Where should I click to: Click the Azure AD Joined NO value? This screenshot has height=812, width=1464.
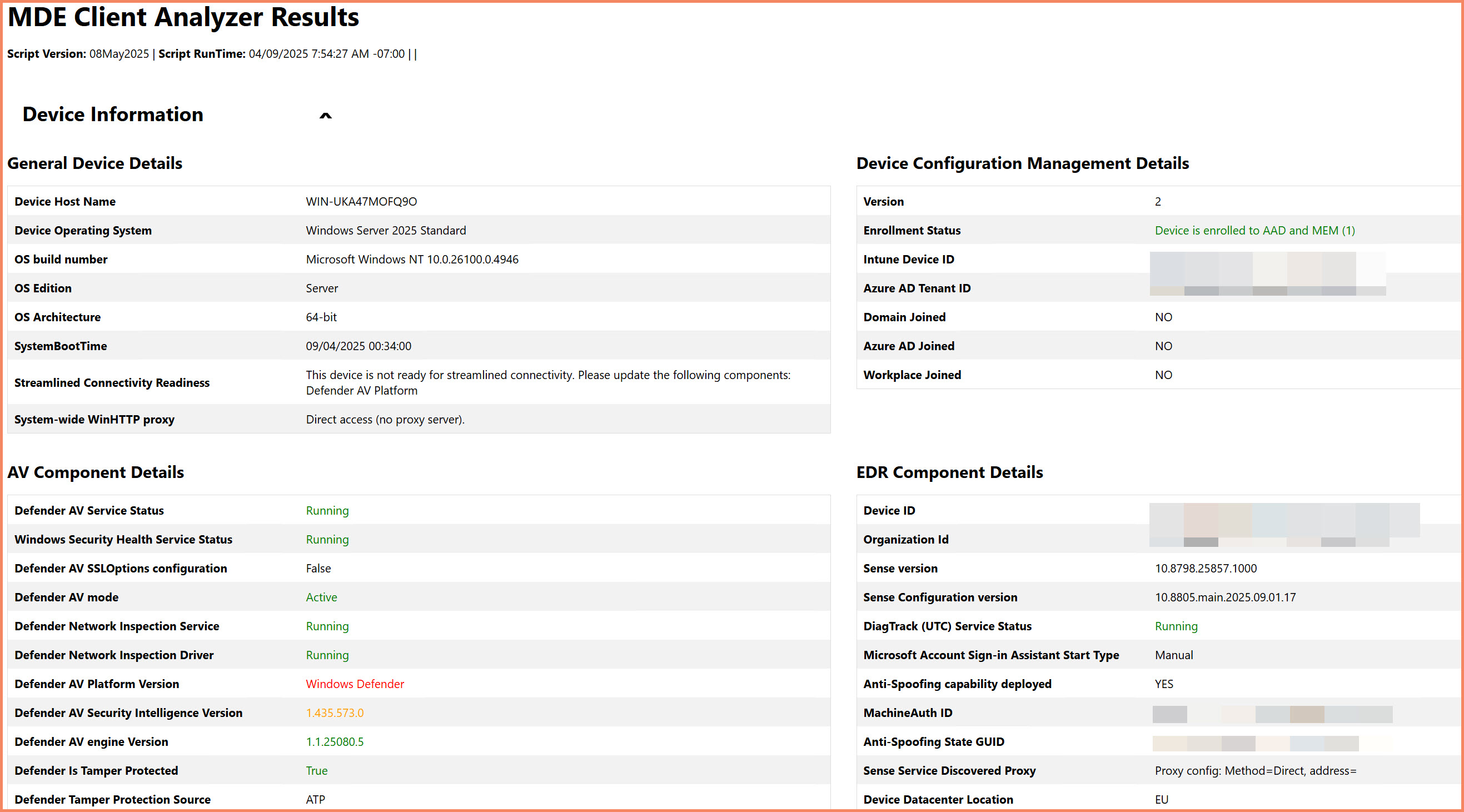coord(1163,346)
